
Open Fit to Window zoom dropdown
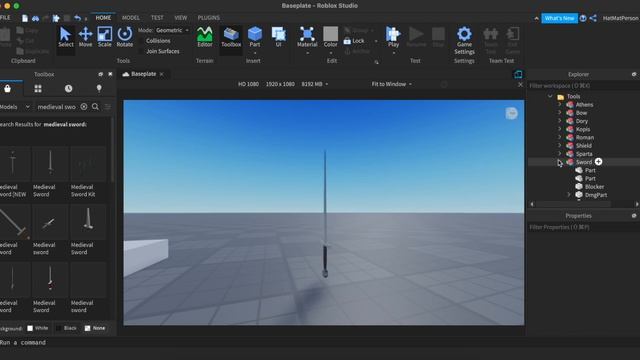point(391,84)
